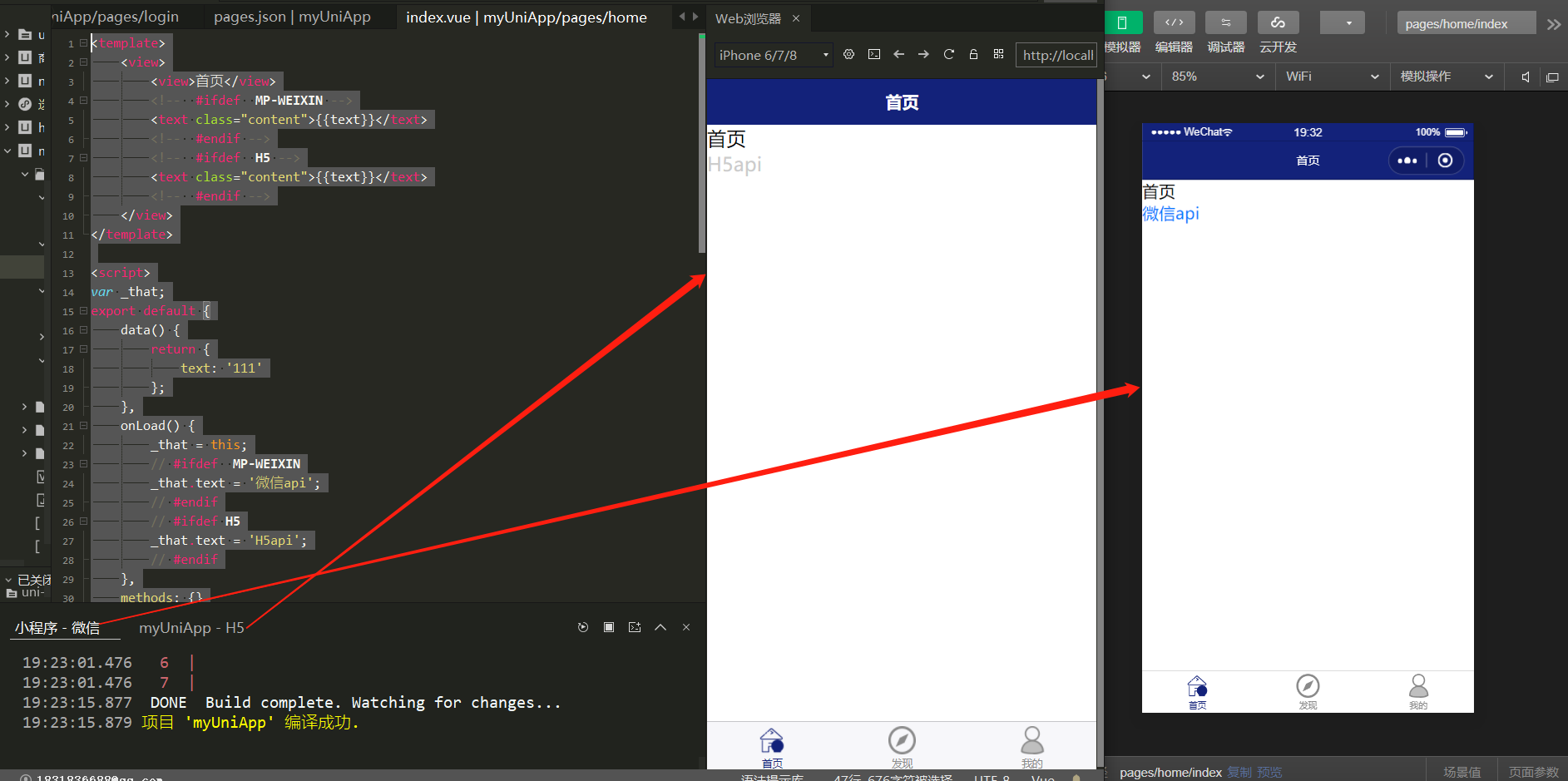The width and height of the screenshot is (1568, 781).
Task: Fold onLoad() block at line 21
Action: coord(83,426)
